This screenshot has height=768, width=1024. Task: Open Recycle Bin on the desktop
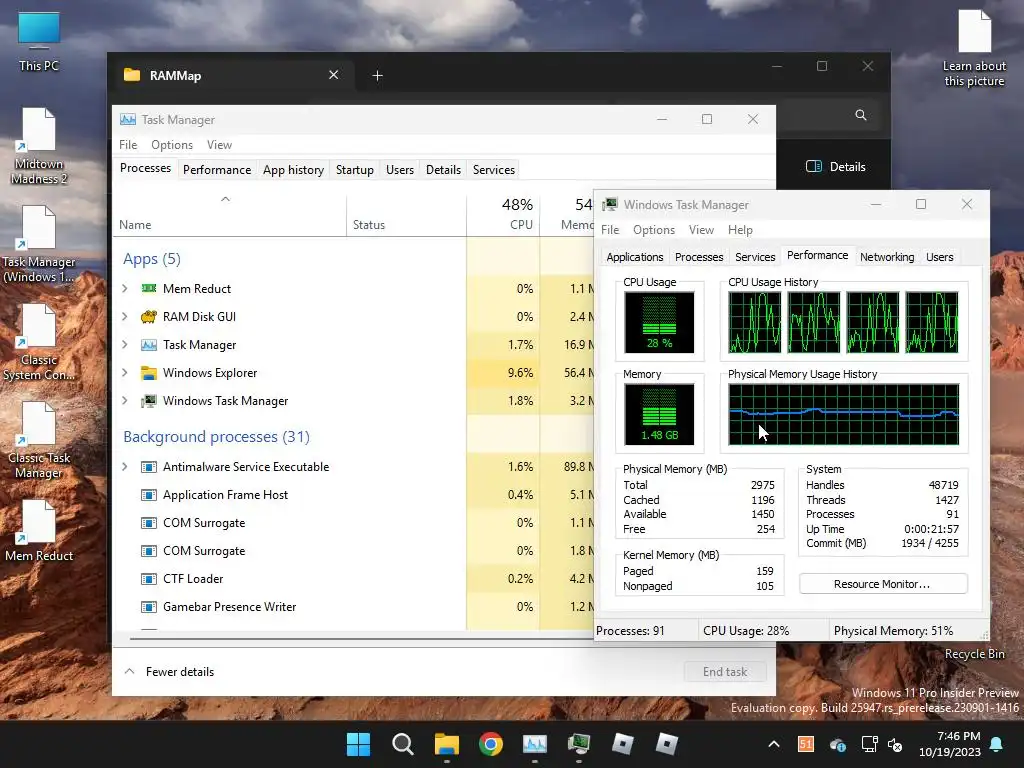click(974, 654)
